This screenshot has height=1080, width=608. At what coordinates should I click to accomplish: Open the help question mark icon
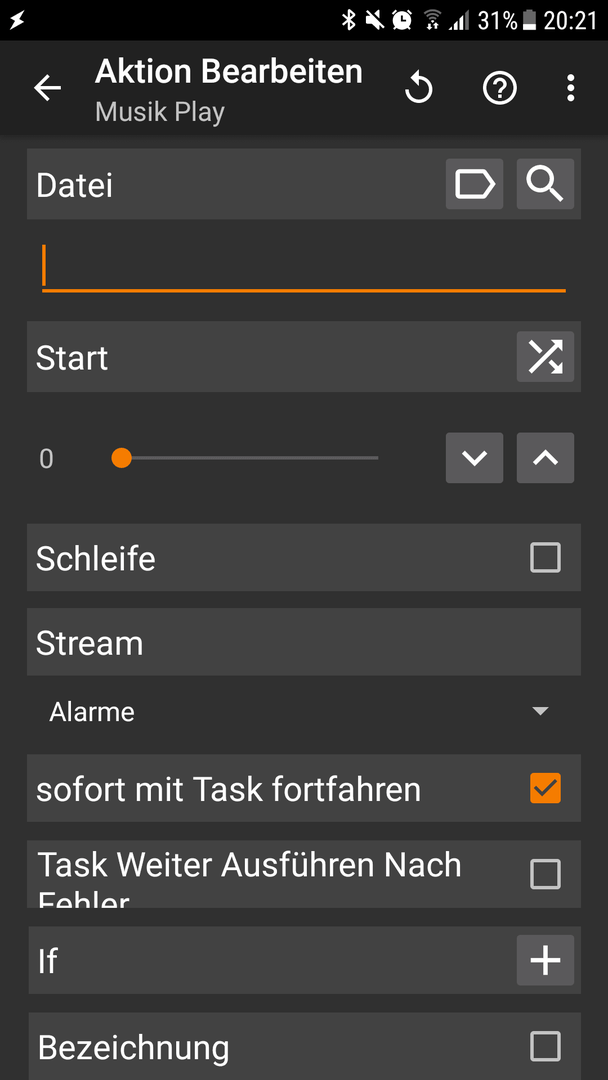point(500,88)
